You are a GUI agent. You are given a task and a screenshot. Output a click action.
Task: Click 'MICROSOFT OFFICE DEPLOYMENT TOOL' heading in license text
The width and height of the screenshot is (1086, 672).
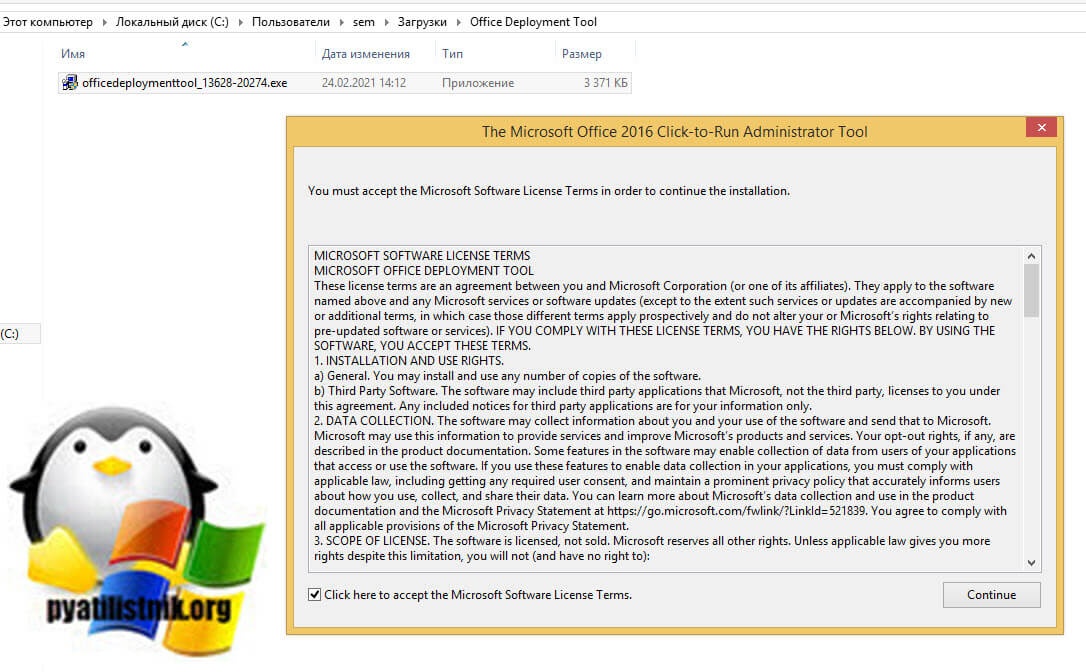(424, 271)
